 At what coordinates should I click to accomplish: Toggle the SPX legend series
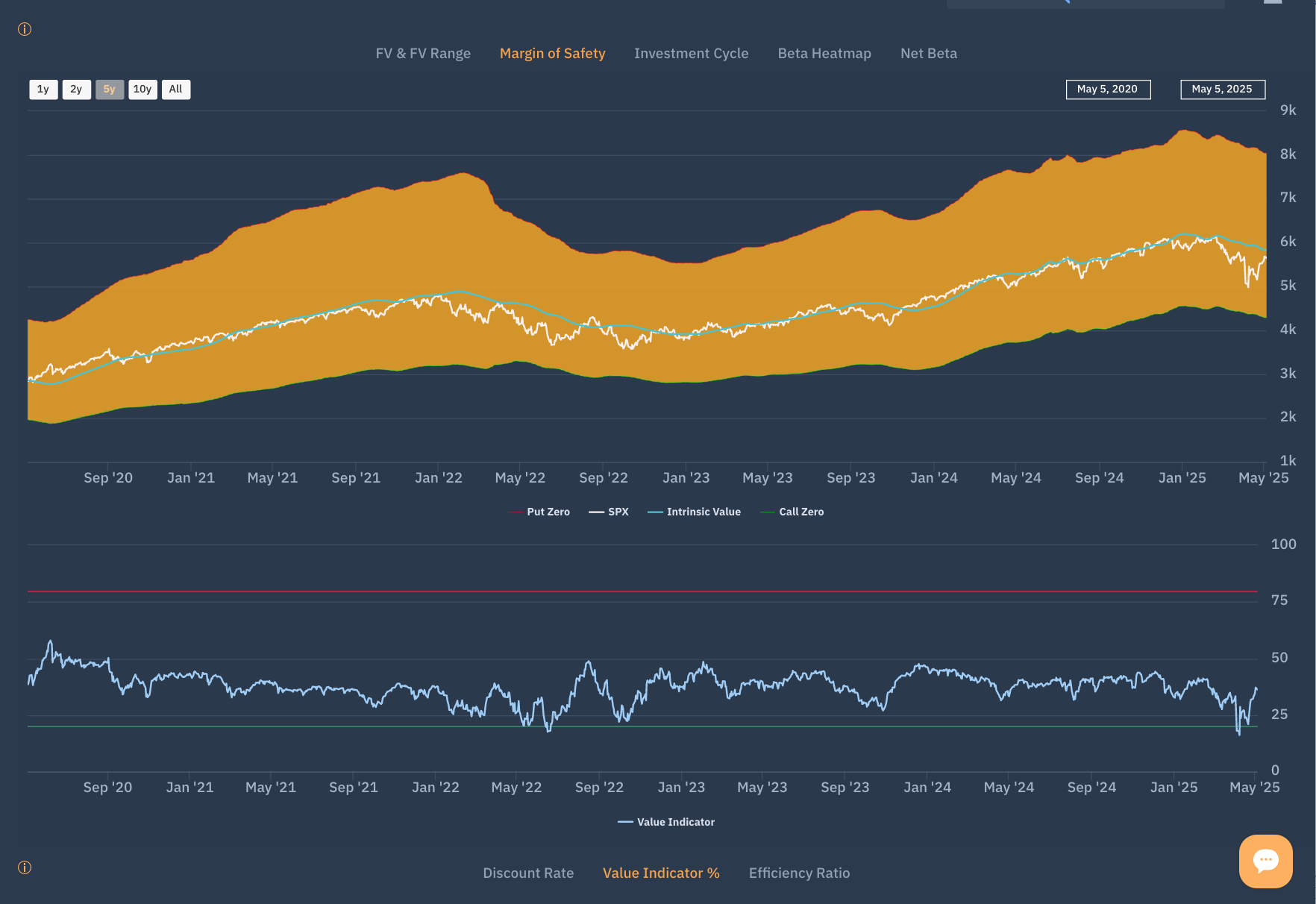[609, 512]
